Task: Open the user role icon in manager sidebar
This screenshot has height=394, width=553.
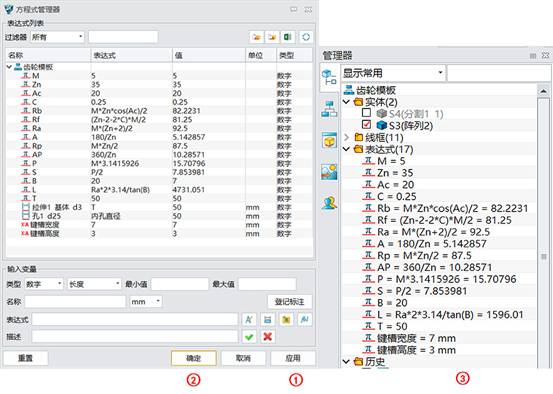Action: (329, 203)
